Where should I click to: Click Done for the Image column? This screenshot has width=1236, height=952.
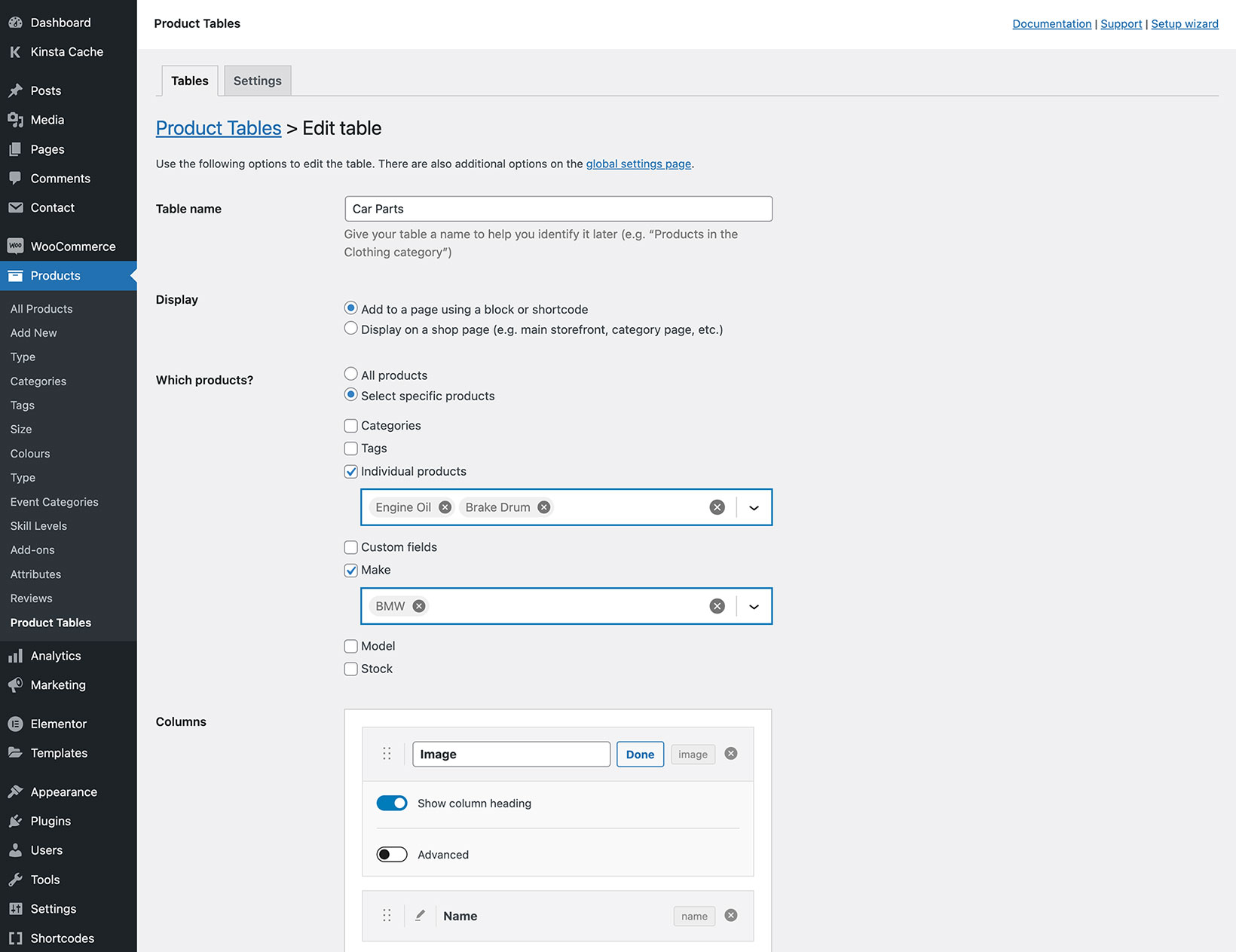click(639, 754)
